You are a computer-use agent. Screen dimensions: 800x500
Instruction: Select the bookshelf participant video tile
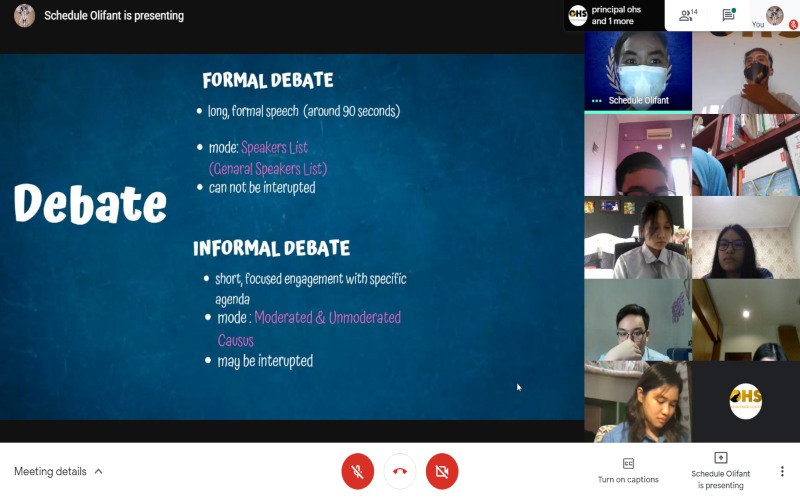pos(746,155)
